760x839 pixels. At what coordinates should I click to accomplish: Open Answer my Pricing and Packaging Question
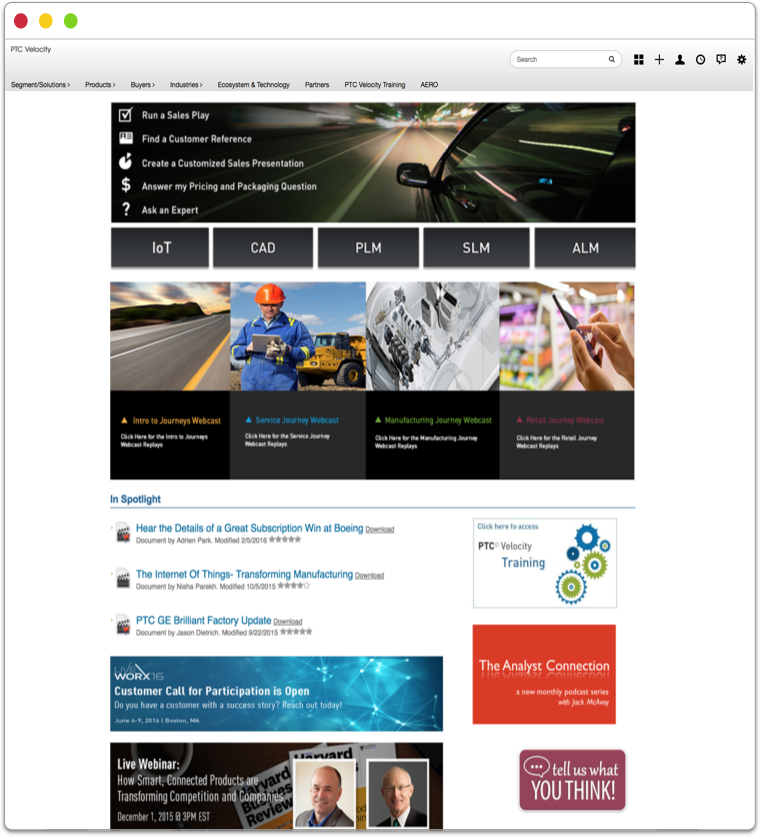pyautogui.click(x=229, y=186)
